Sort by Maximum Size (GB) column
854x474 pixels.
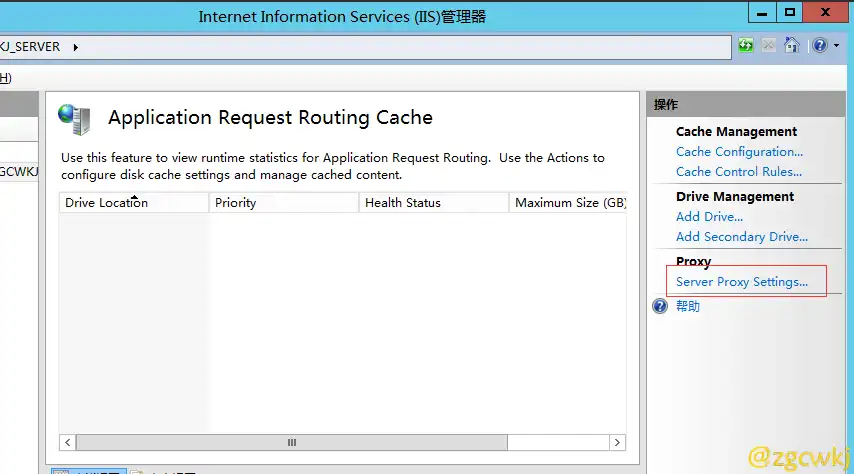(x=568, y=203)
